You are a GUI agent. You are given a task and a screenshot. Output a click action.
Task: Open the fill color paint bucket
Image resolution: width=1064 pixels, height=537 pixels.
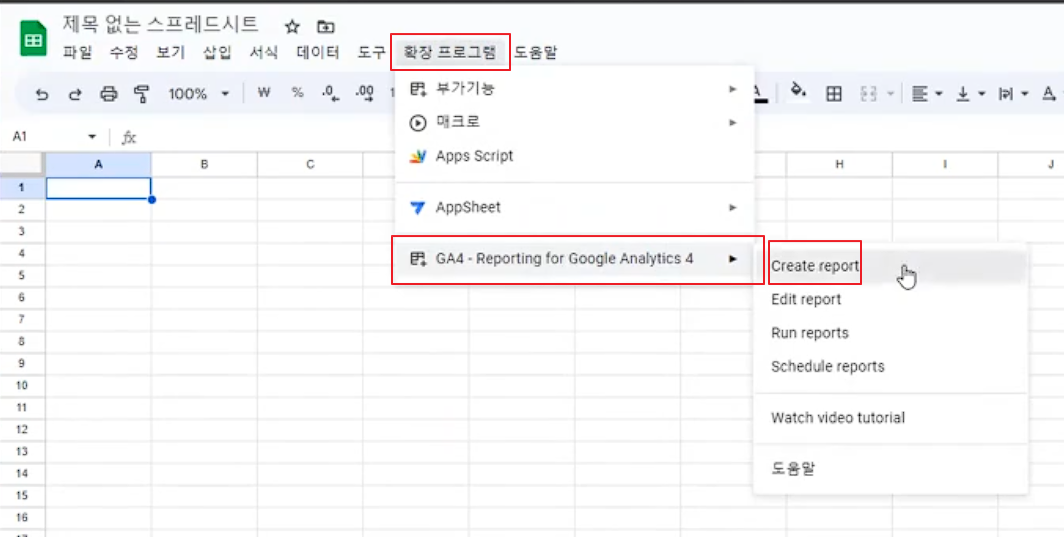(800, 92)
